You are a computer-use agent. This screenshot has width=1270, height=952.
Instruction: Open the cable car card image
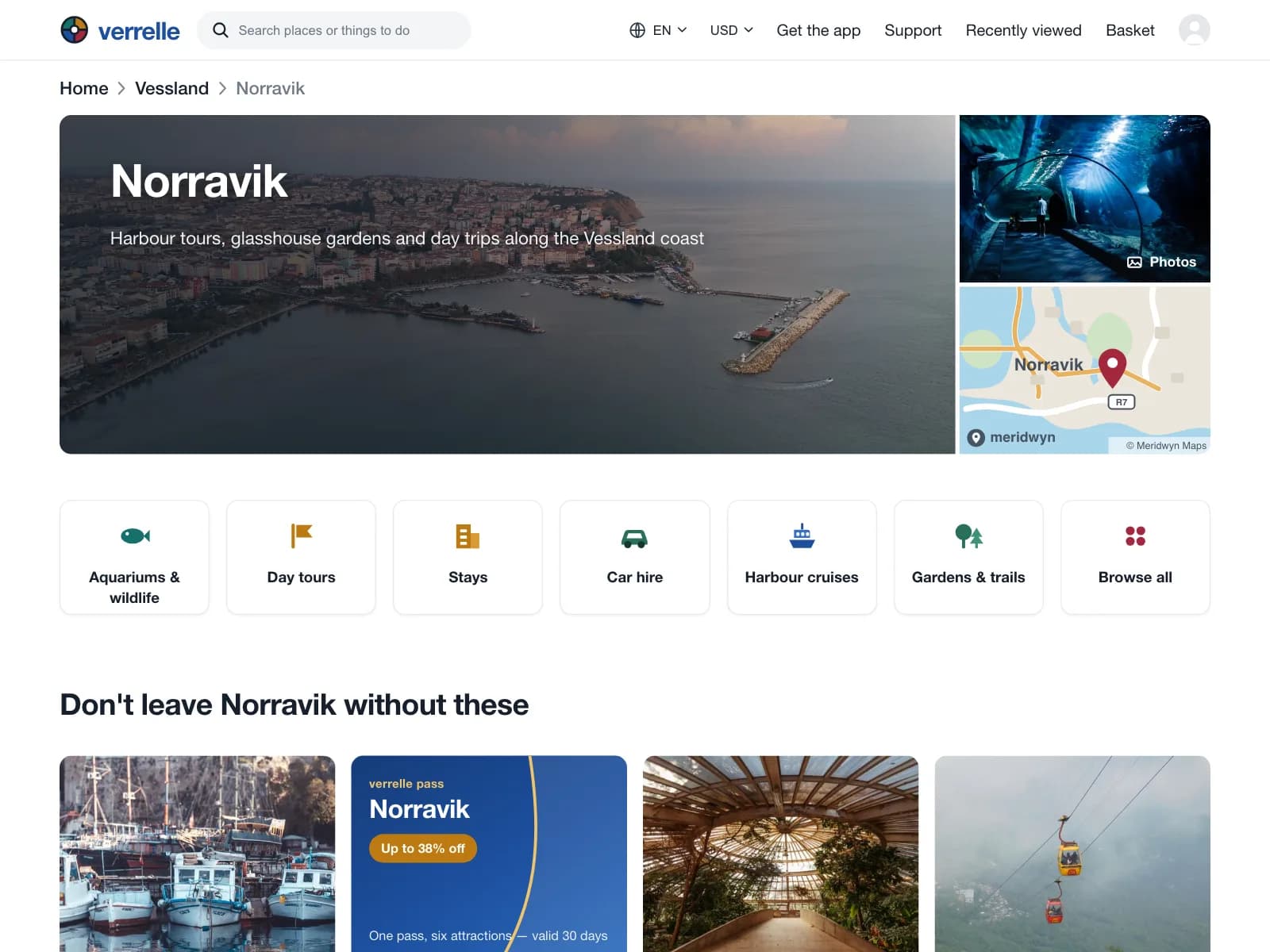pyautogui.click(x=1072, y=854)
